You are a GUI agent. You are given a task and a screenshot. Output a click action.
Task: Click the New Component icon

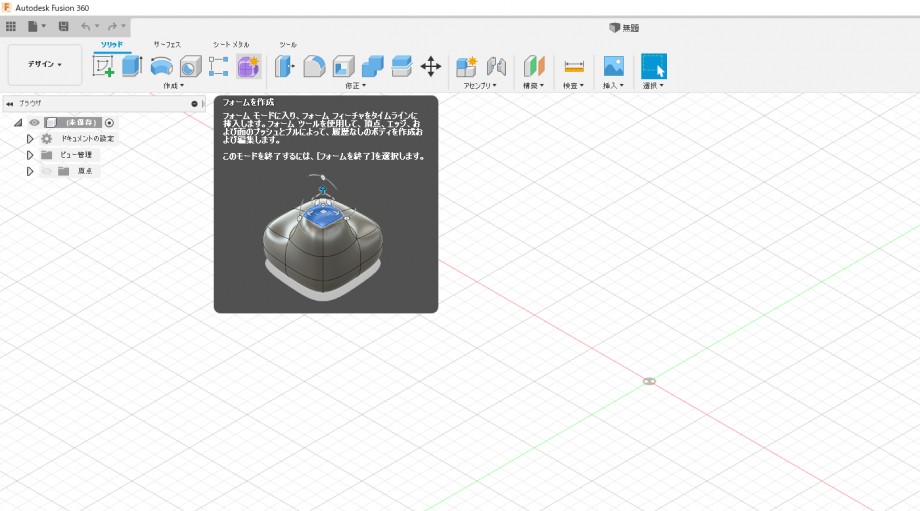tap(467, 66)
